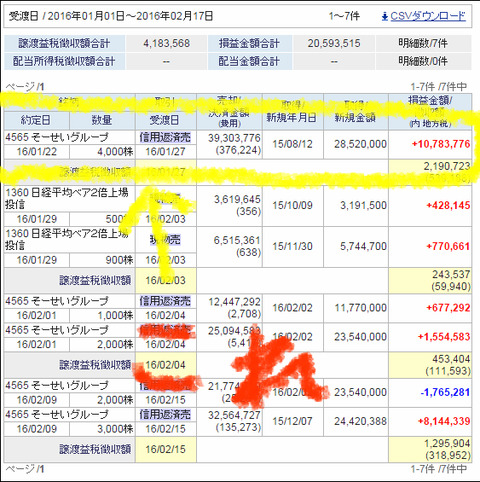Select the total profit value 20,593,515
480x482 pixels.
(x=334, y=43)
